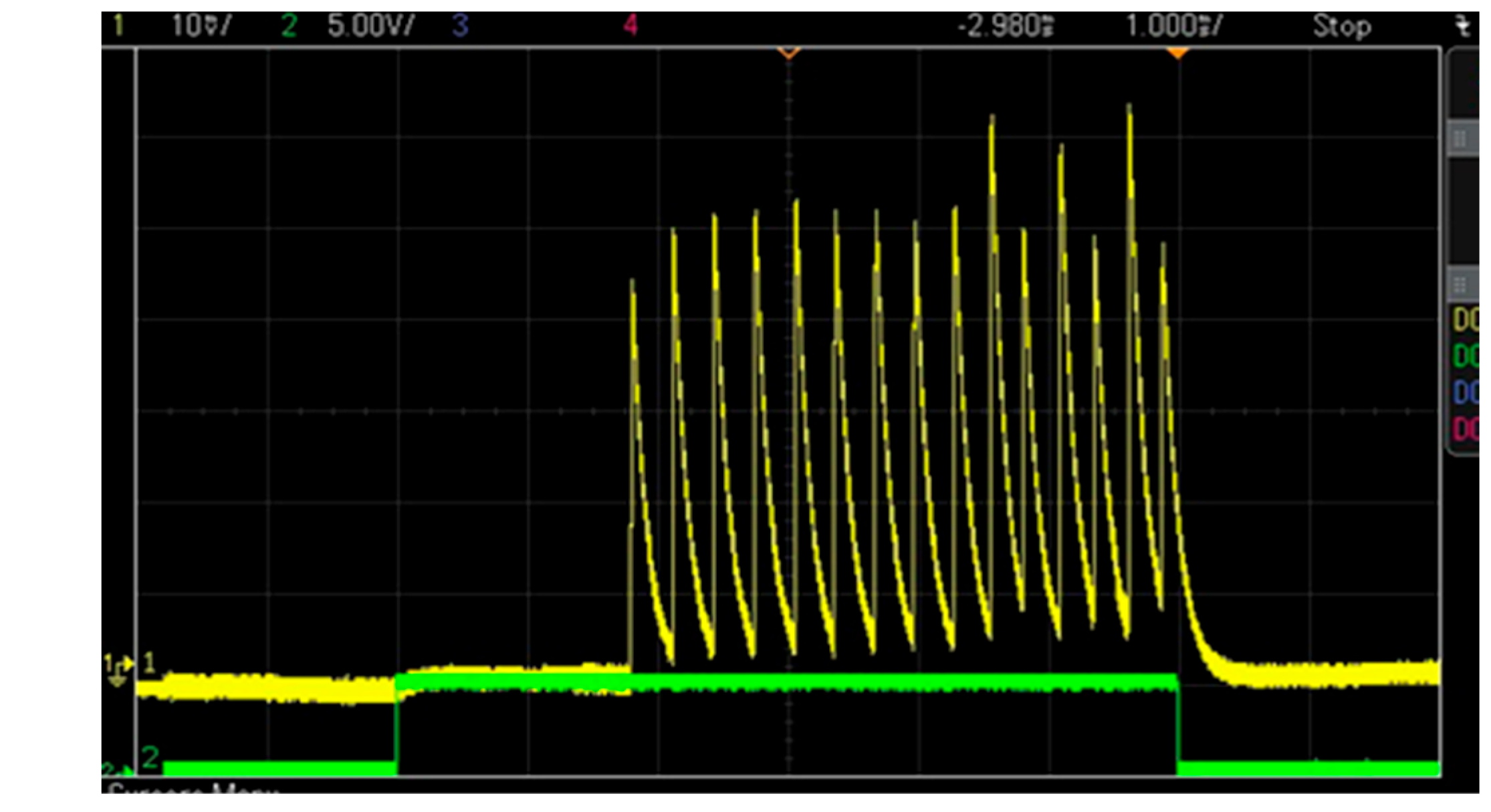
Task: Open the 1.000s/ timebase setting
Action: tap(1173, 26)
